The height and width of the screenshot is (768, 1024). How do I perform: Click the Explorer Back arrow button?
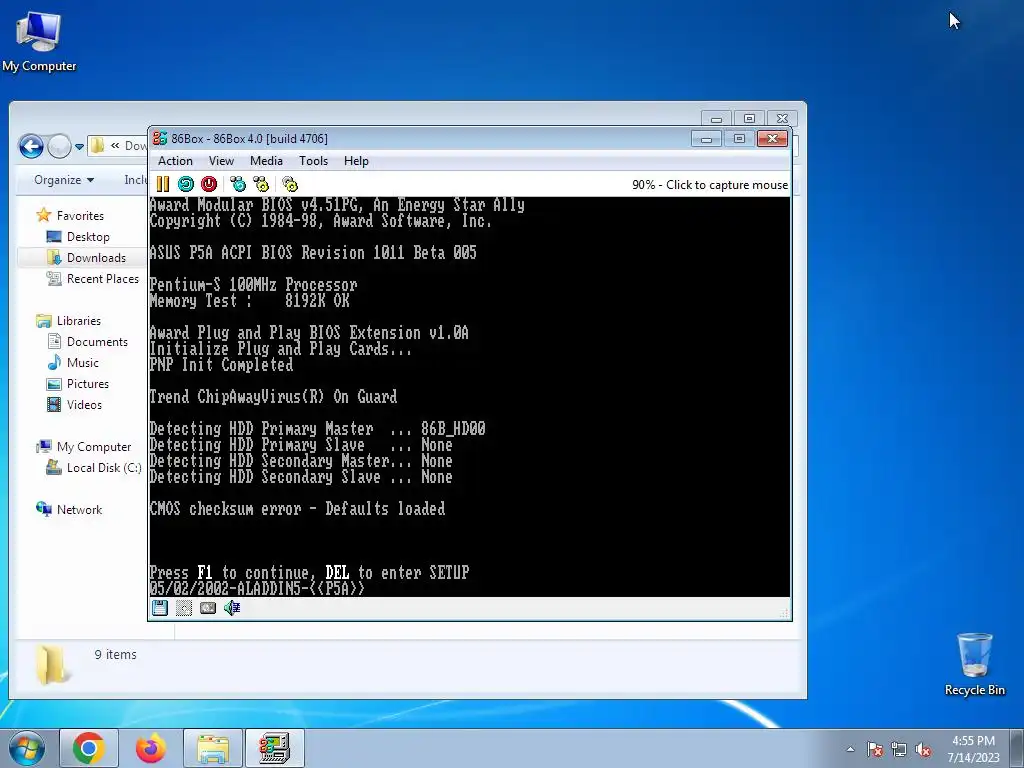[x=31, y=146]
